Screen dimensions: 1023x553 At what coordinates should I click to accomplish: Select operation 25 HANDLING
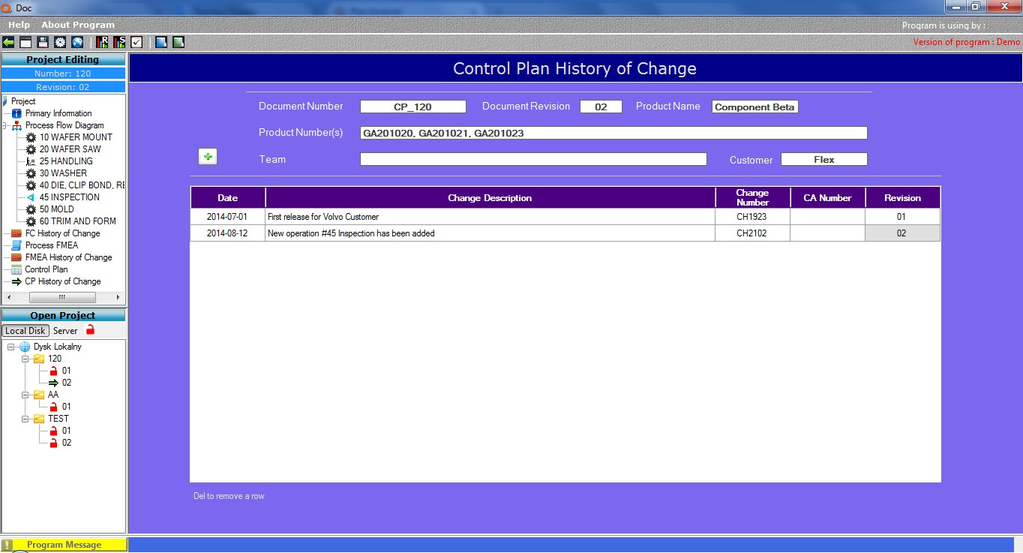tap(66, 161)
